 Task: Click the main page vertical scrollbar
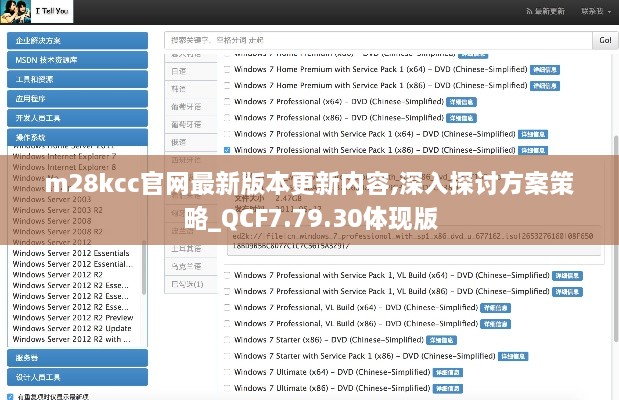pos(616,238)
